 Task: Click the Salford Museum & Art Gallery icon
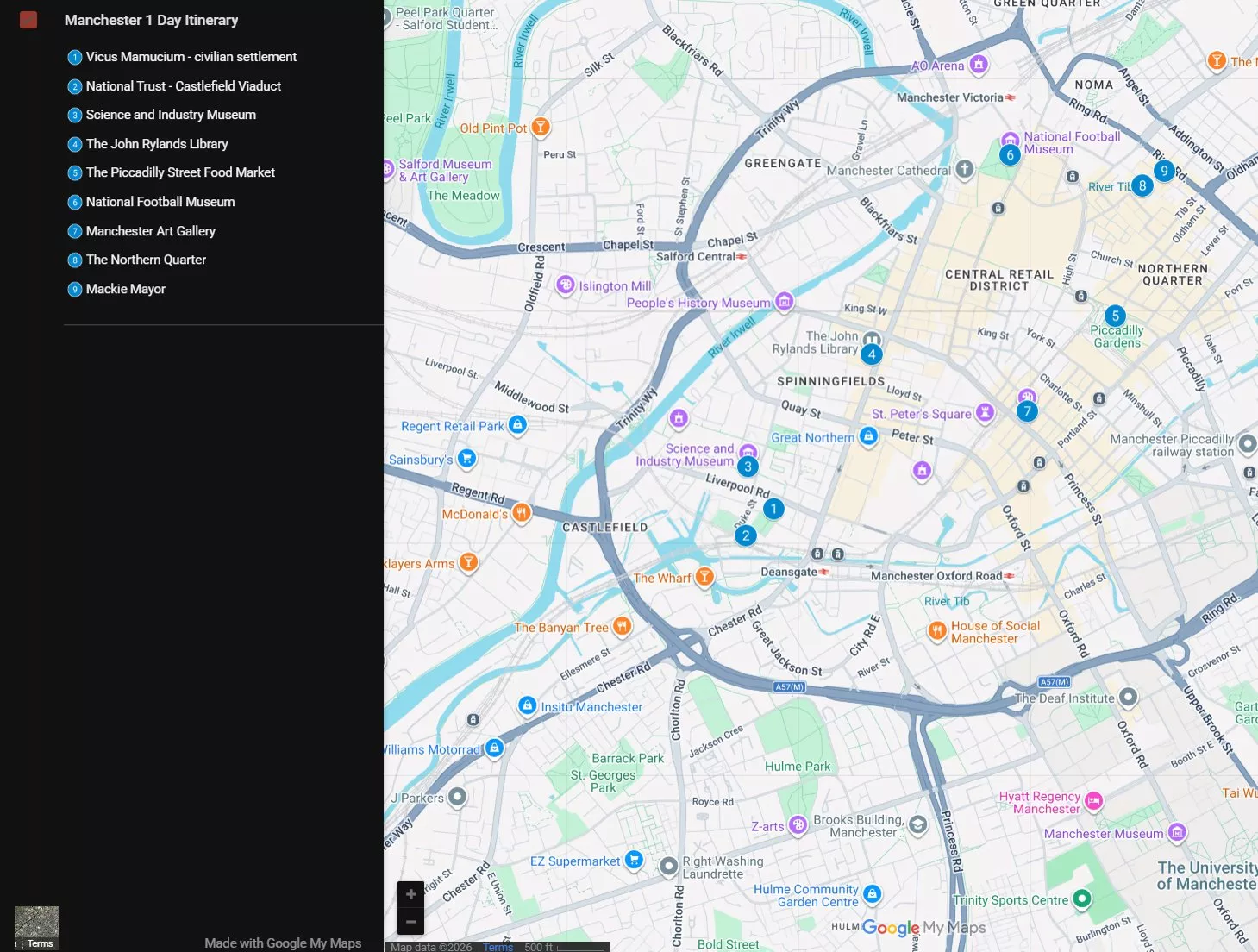[x=388, y=168]
